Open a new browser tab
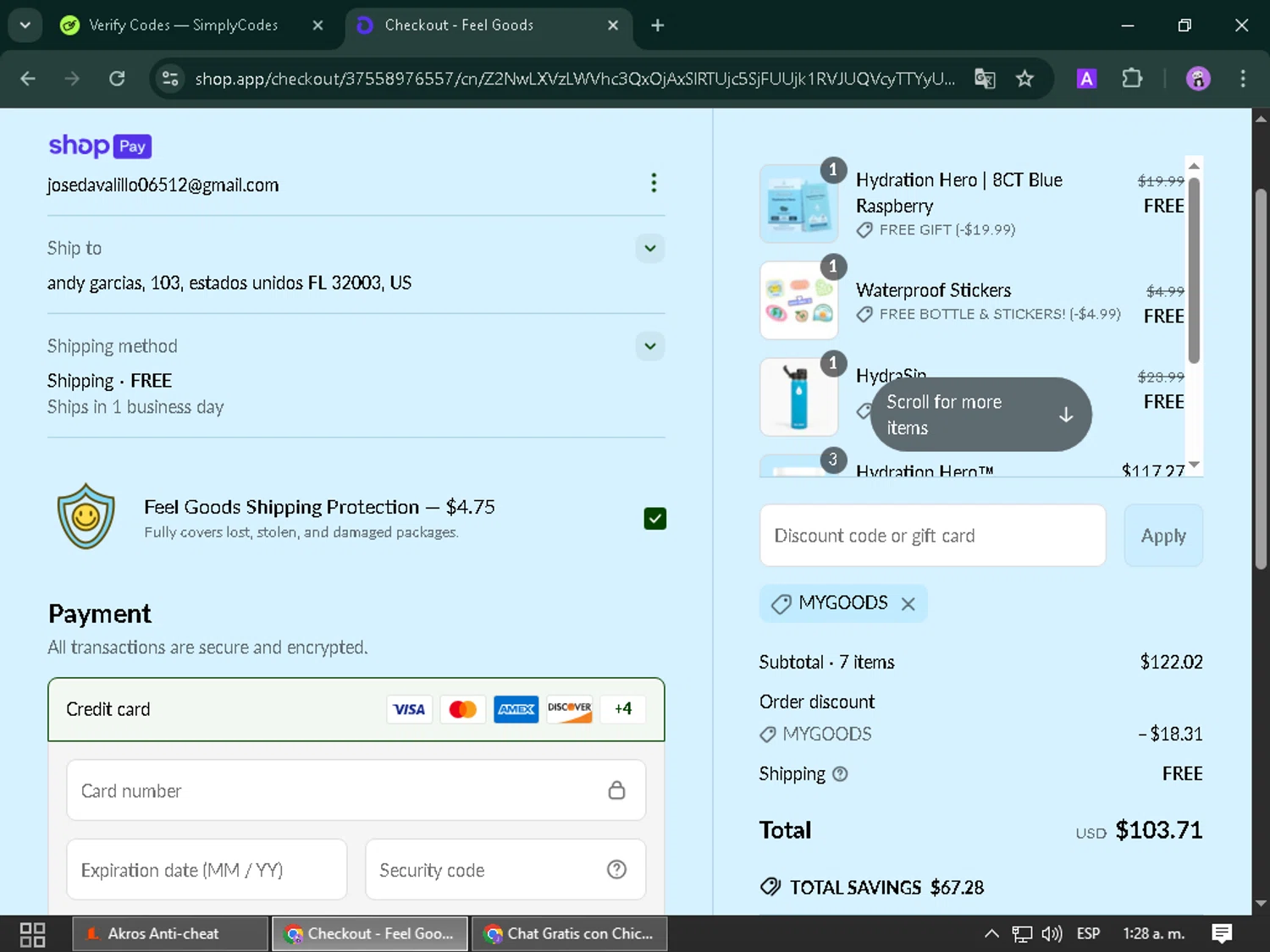The width and height of the screenshot is (1270, 952). pos(657,25)
